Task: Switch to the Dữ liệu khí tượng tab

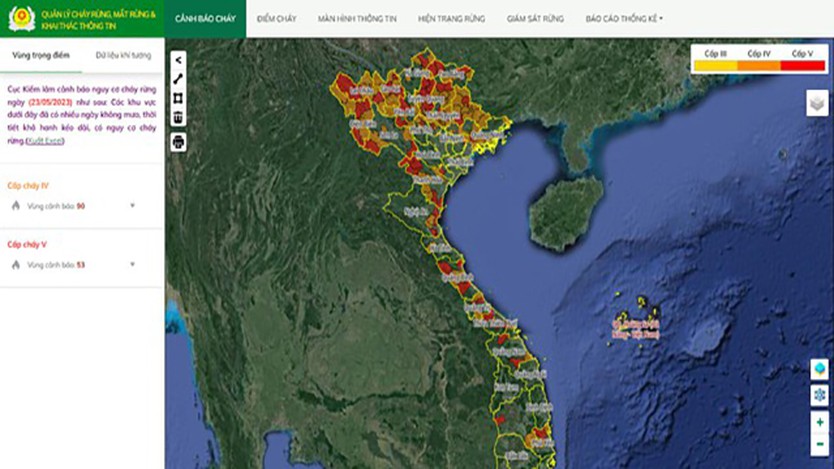Action: pyautogui.click(x=123, y=55)
